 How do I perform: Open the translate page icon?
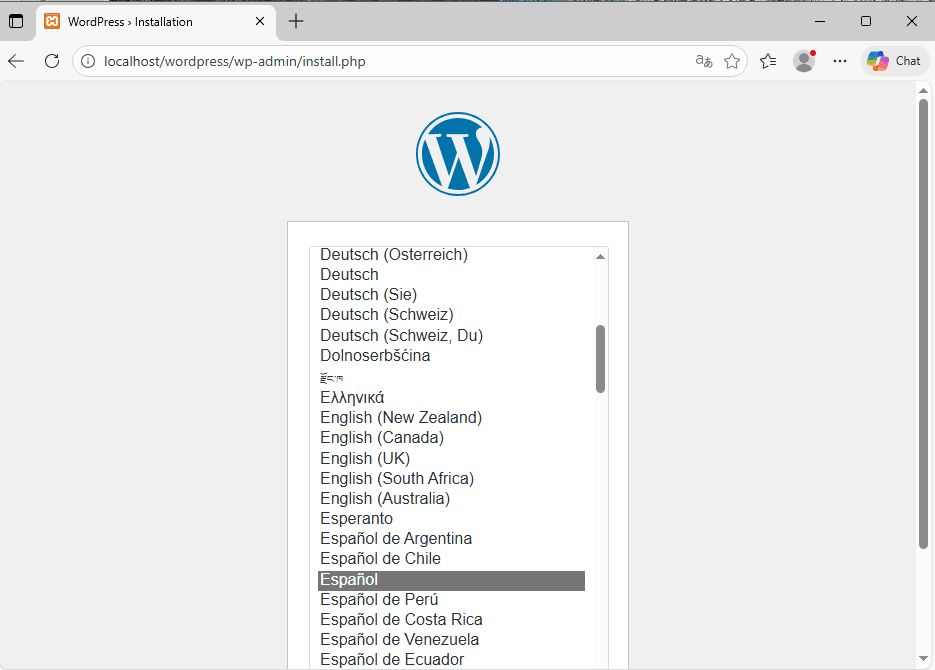[704, 61]
